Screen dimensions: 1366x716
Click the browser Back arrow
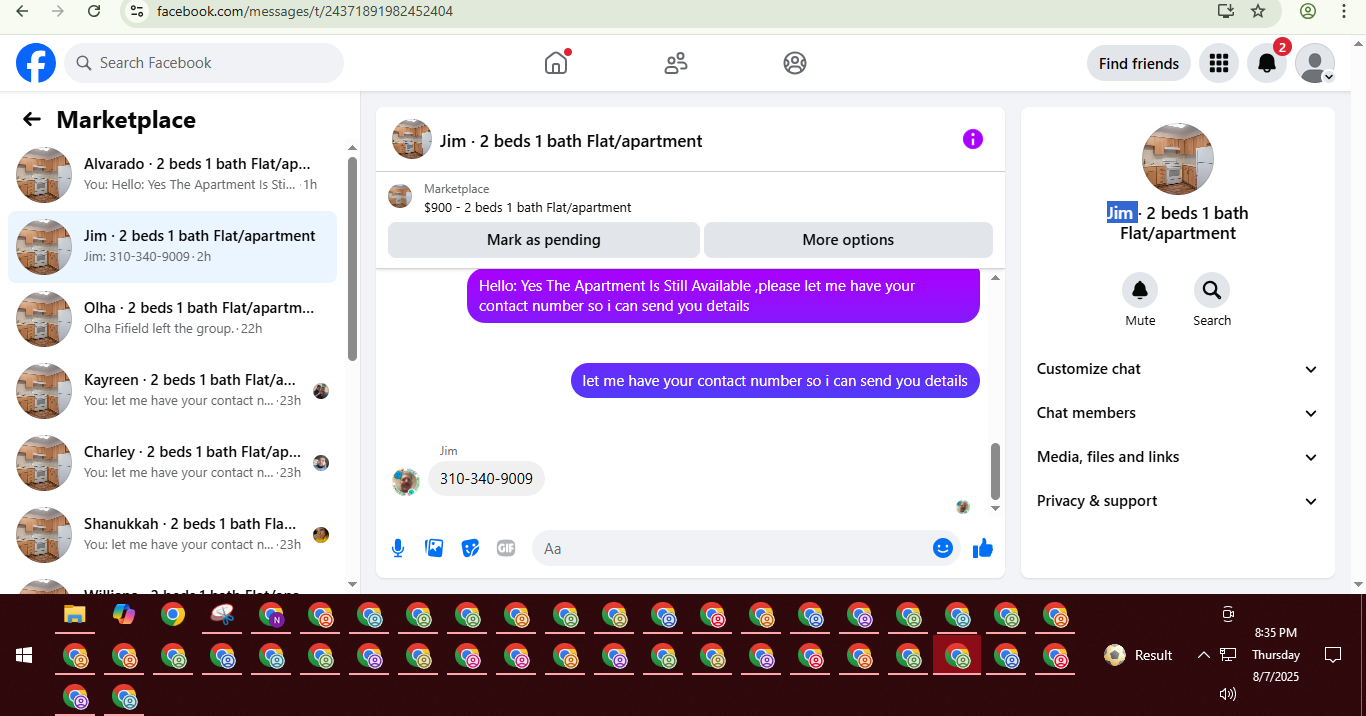22,11
